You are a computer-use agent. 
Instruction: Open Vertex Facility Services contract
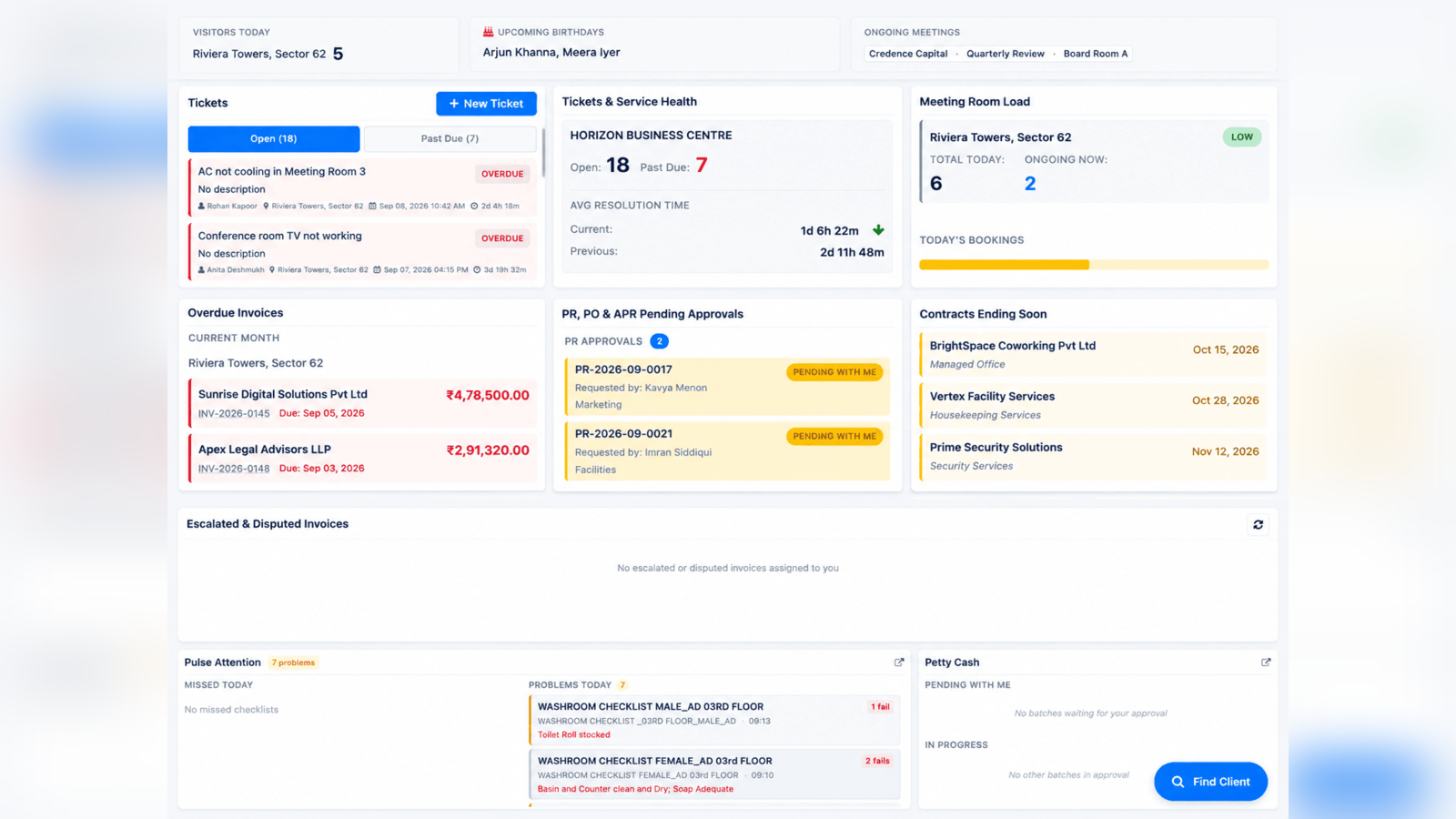[1094, 406]
